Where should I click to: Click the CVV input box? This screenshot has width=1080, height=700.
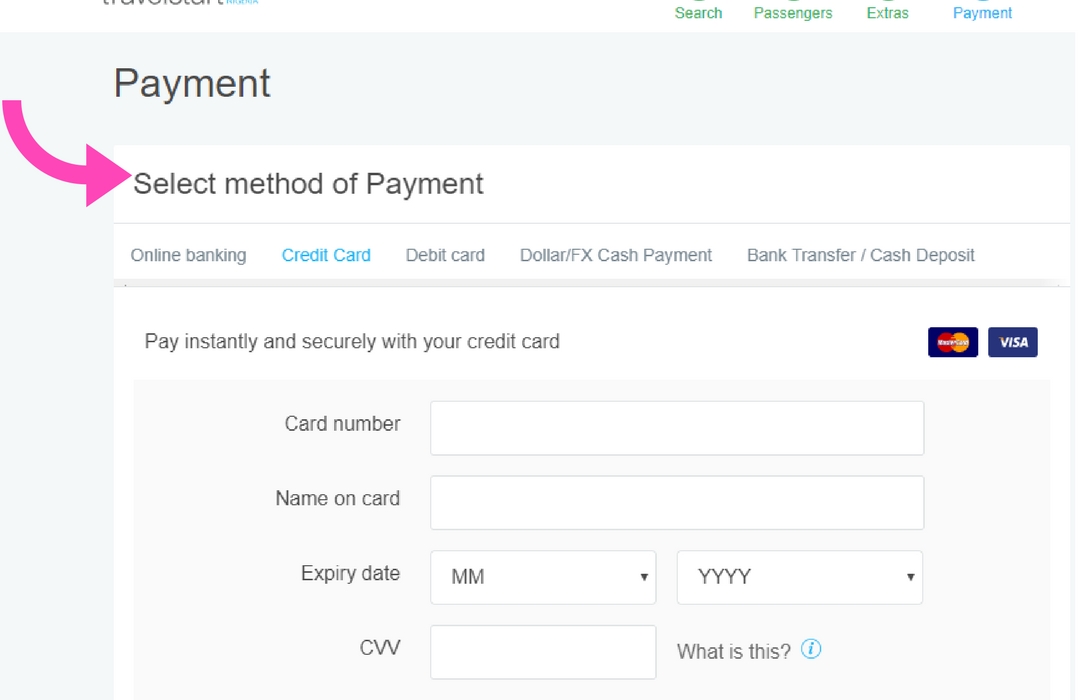(x=543, y=652)
